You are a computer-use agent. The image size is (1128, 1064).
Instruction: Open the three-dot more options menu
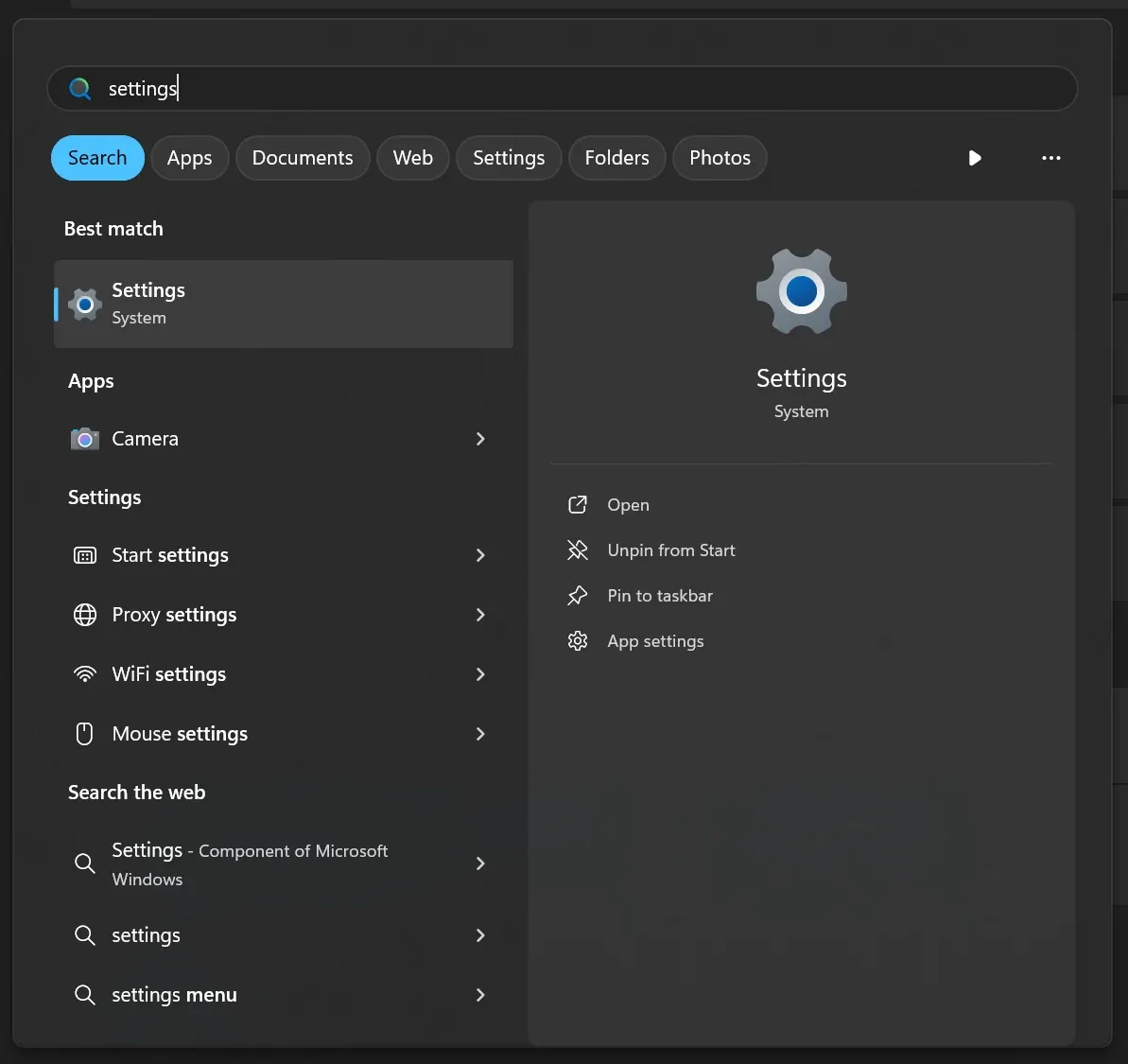click(x=1051, y=158)
